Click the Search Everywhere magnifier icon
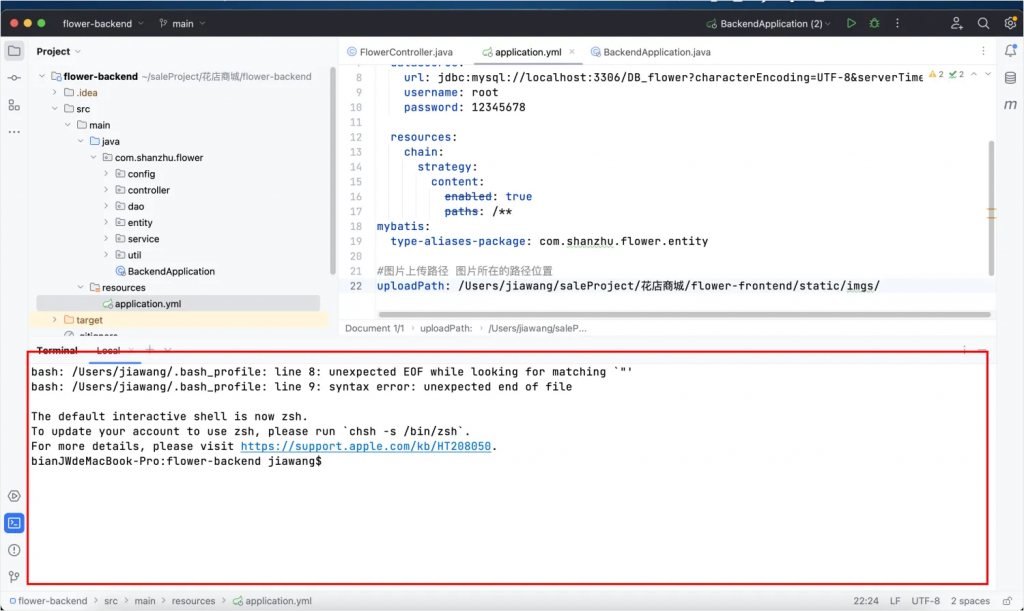This screenshot has height=611, width=1024. 983,23
